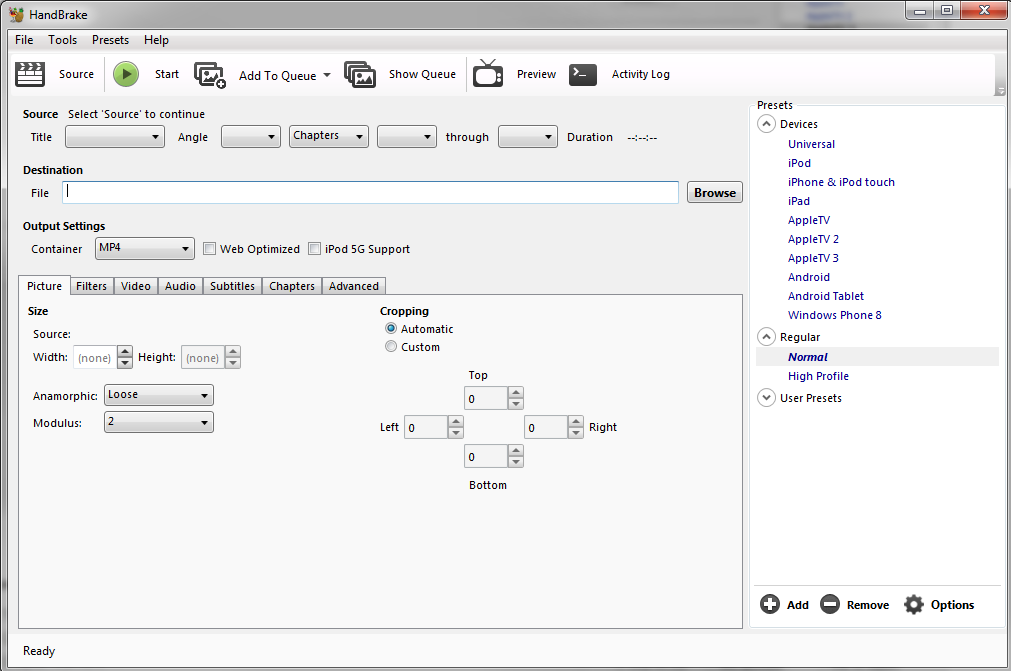Screen dimensions: 1011x671
Task: Click the Source clapperboard icon
Action: click(30, 74)
